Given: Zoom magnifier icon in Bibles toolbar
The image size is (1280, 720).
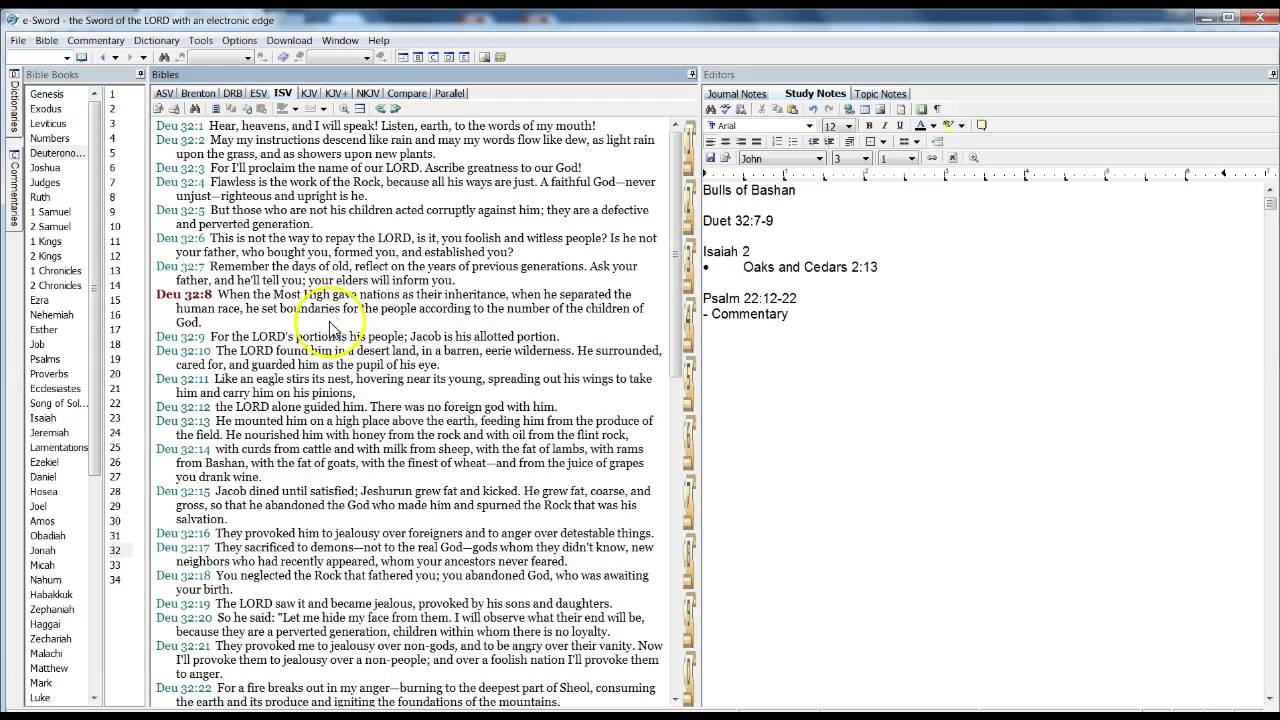Looking at the screenshot, I should (344, 109).
